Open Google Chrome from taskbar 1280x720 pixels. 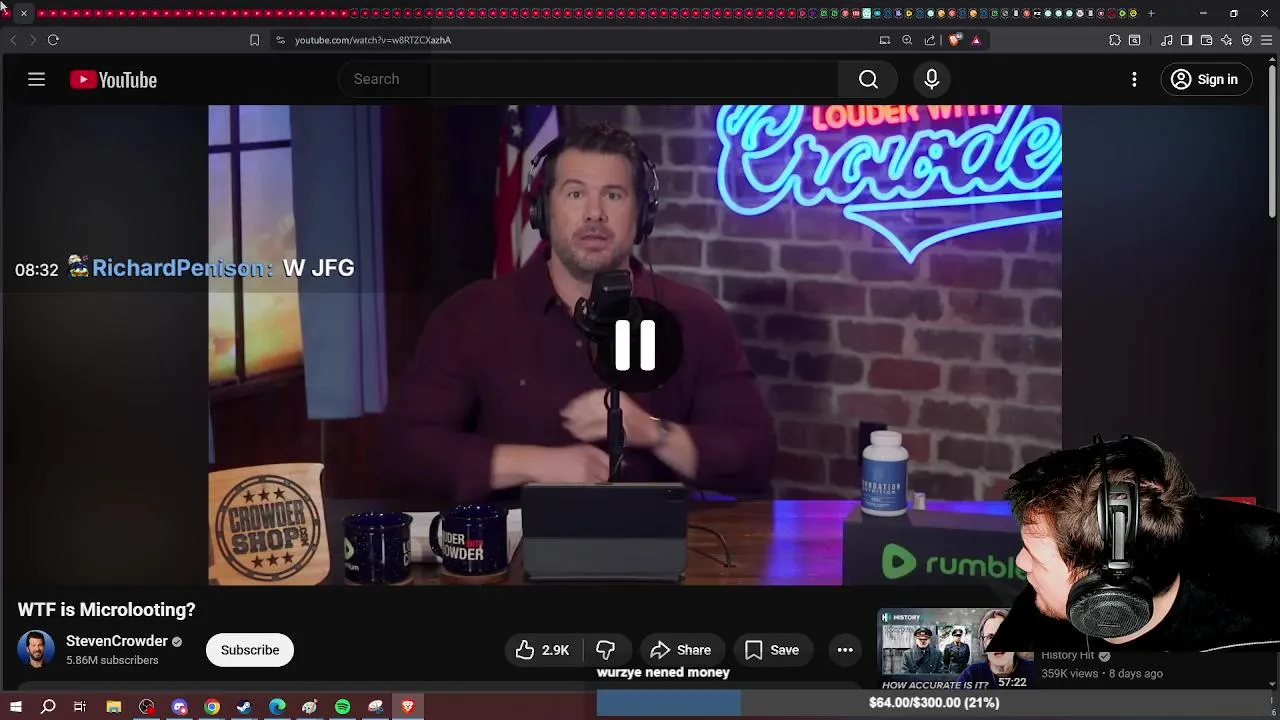[212, 707]
